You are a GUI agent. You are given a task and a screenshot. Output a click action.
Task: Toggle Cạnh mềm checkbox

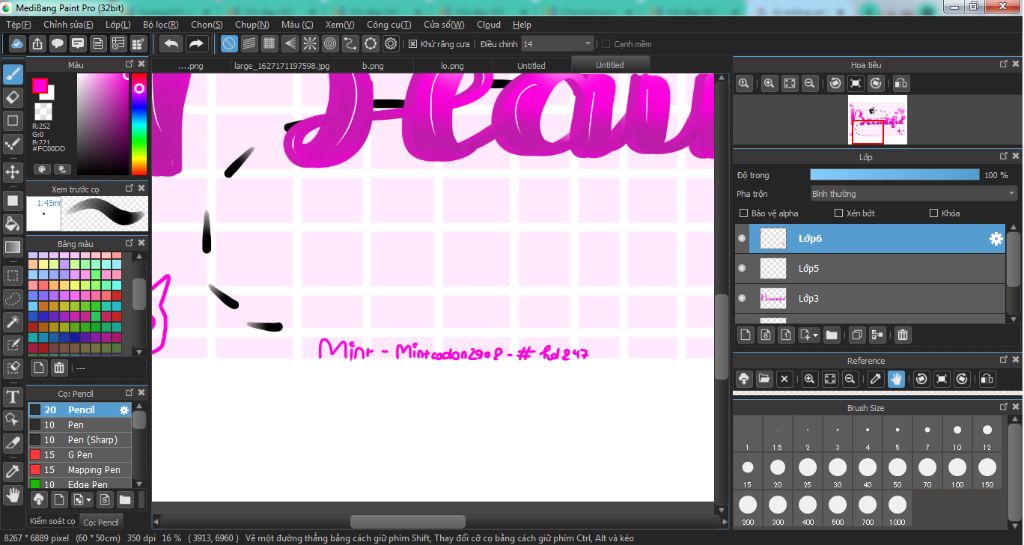click(x=605, y=44)
